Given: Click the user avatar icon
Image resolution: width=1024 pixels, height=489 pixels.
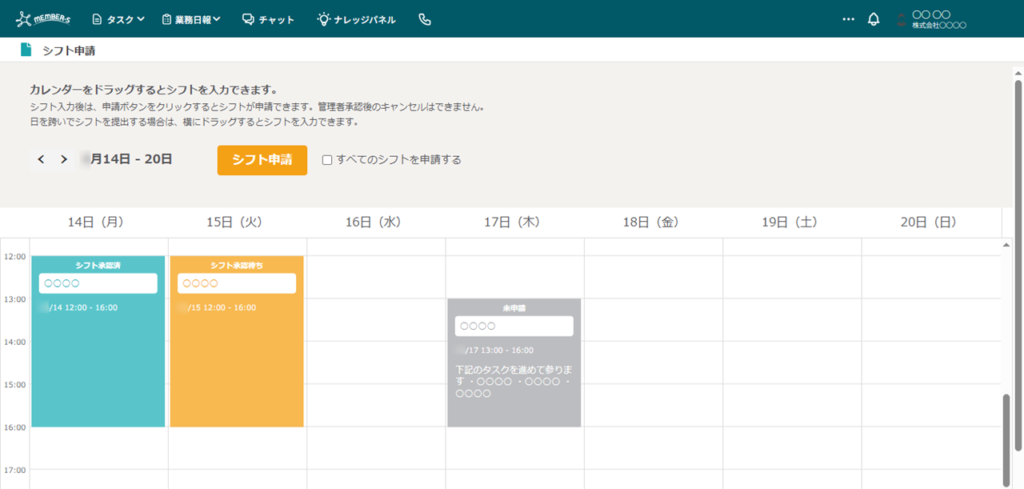Looking at the screenshot, I should (902, 20).
